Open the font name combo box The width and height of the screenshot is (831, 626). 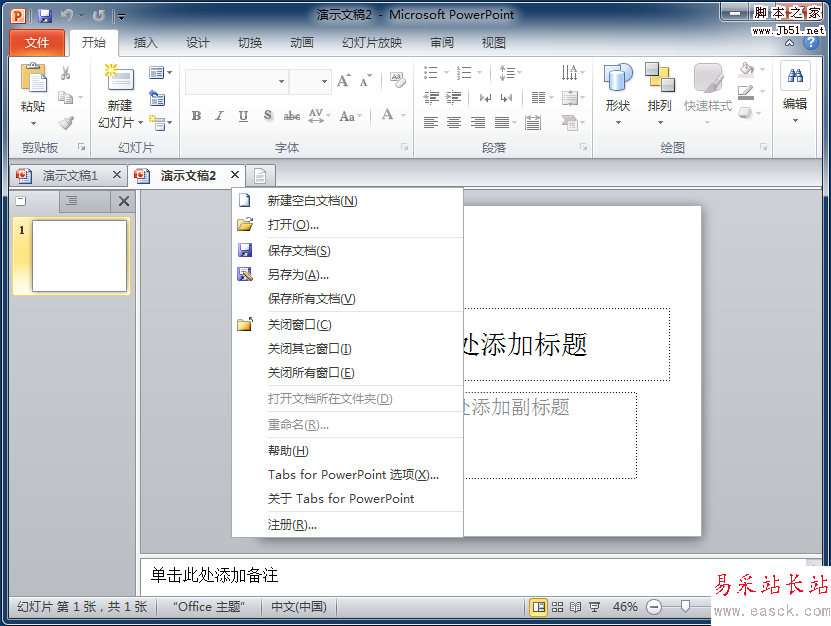[x=237, y=81]
